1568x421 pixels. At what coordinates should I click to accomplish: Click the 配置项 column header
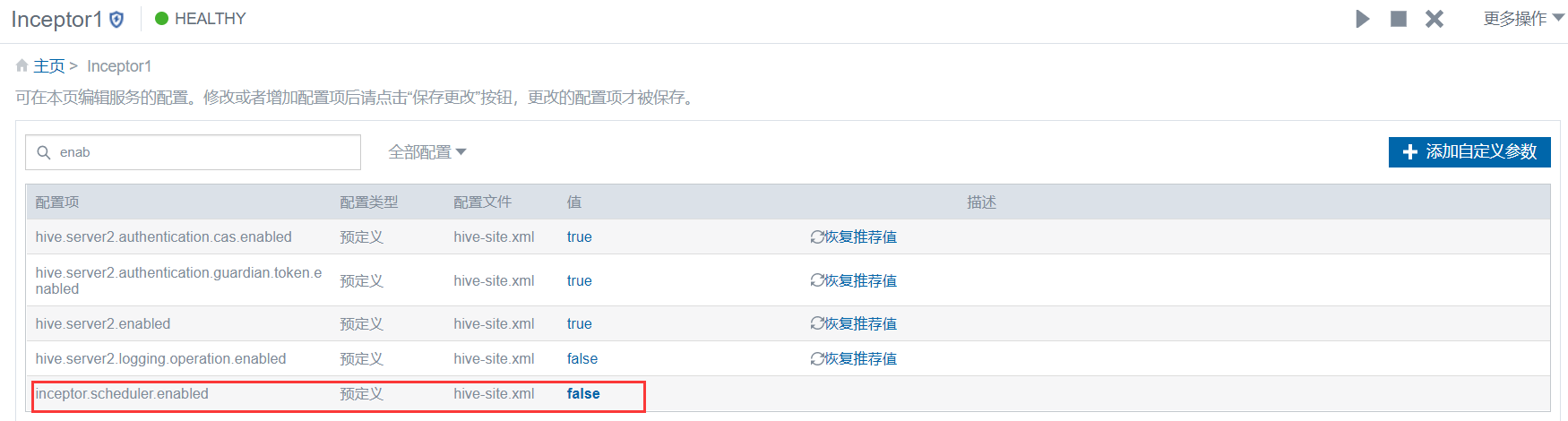[x=57, y=202]
